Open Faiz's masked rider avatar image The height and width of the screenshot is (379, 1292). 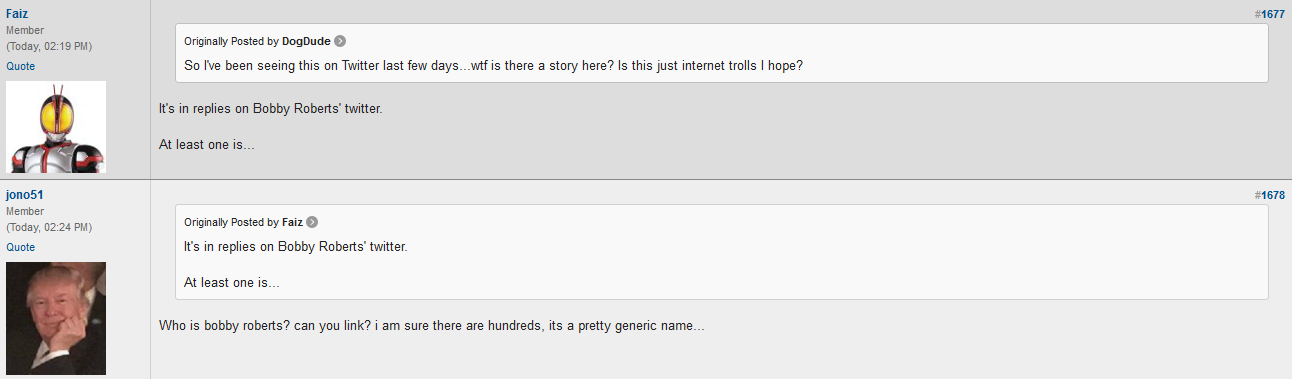coord(56,127)
